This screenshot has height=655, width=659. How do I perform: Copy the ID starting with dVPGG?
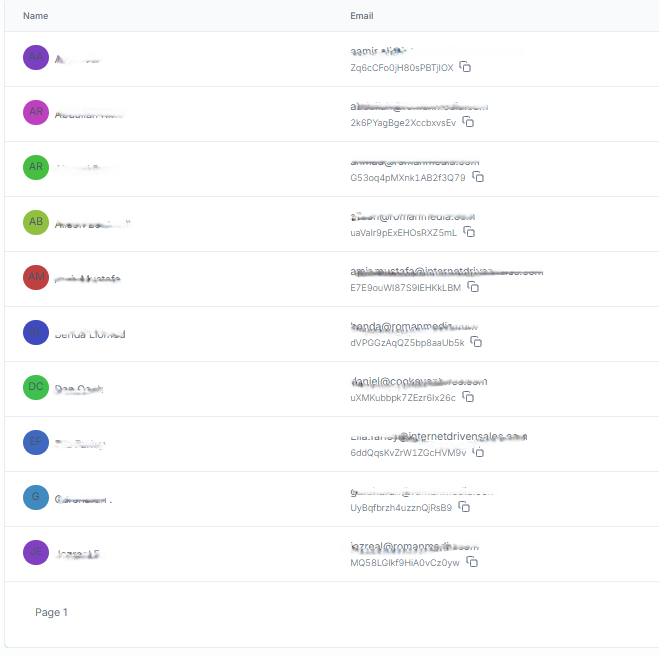point(477,343)
